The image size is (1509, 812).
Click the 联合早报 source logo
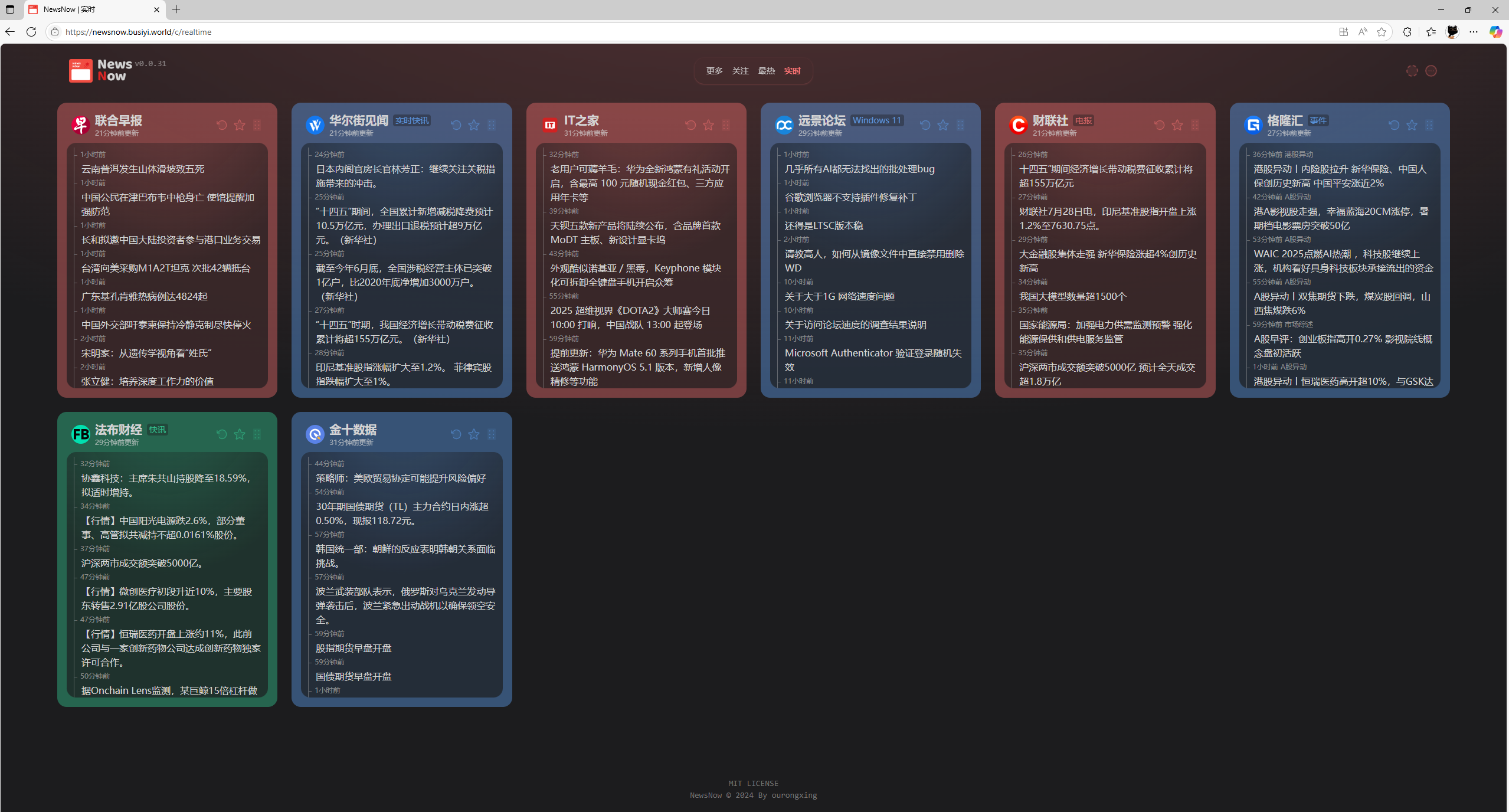tap(81, 125)
